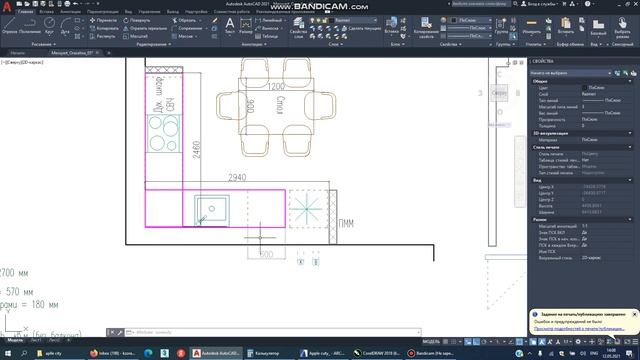Image resolution: width=640 pixels, height=360 pixels.
Task: Click the Растянуть (Stretch) tool
Action: pos(102,36)
